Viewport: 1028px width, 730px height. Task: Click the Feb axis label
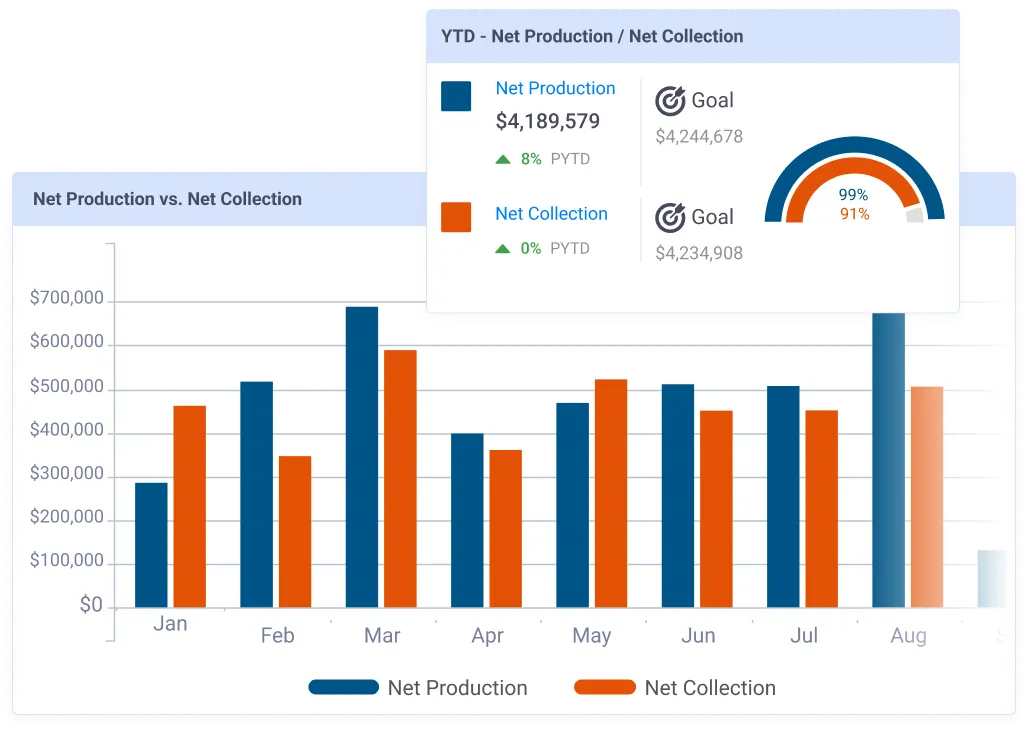277,636
